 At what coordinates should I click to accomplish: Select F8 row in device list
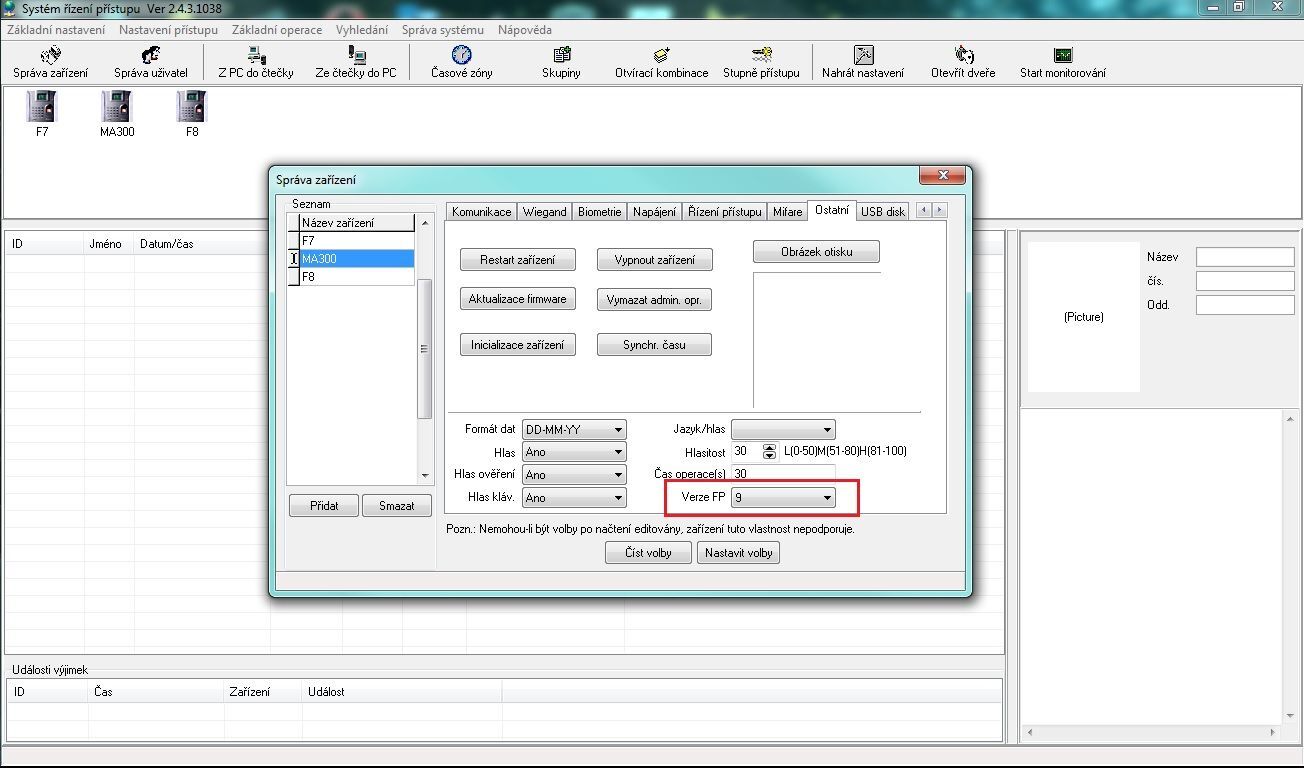click(x=351, y=277)
